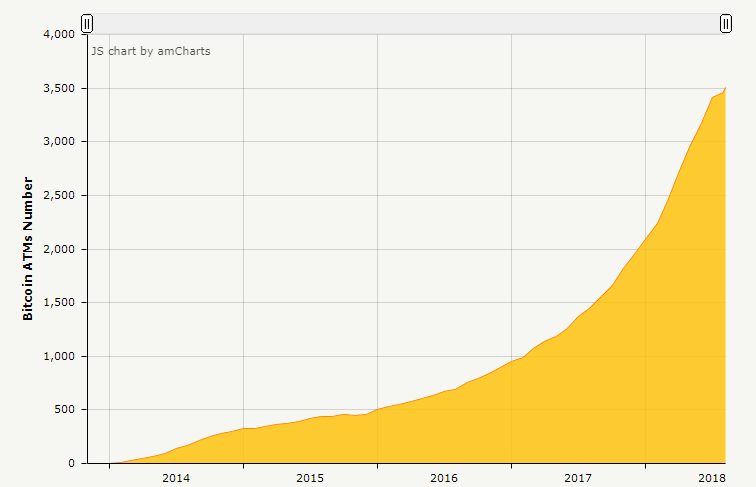The width and height of the screenshot is (756, 487).
Task: Click the chart scrollbar track between the handles
Action: [x=406, y=24]
